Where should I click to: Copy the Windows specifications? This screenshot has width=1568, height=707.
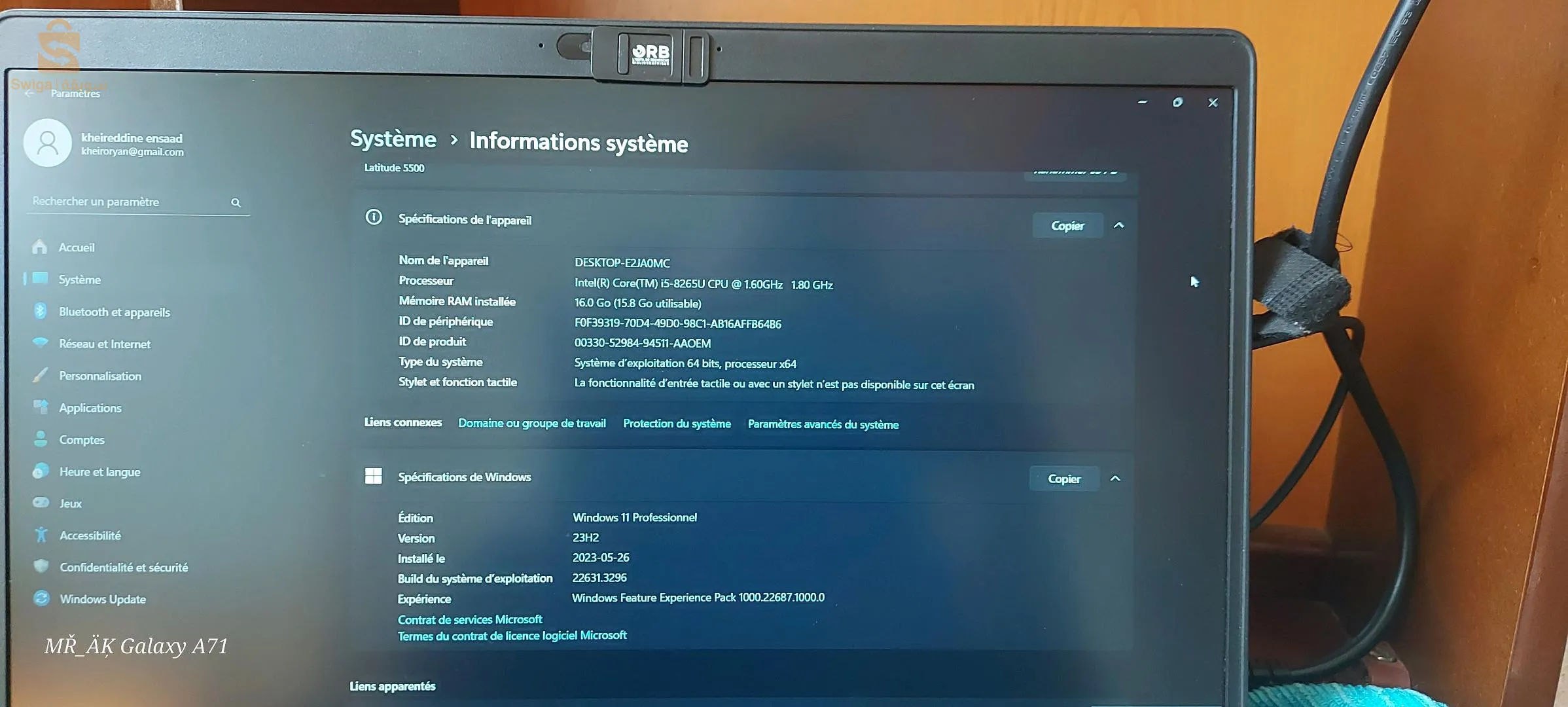[1064, 479]
